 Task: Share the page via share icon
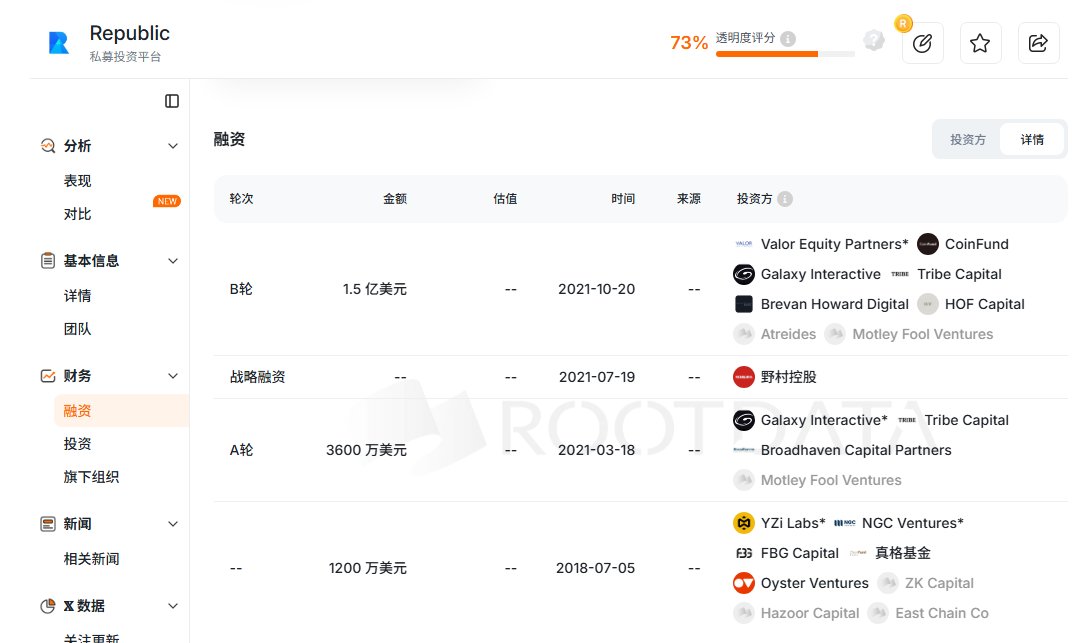[1038, 43]
